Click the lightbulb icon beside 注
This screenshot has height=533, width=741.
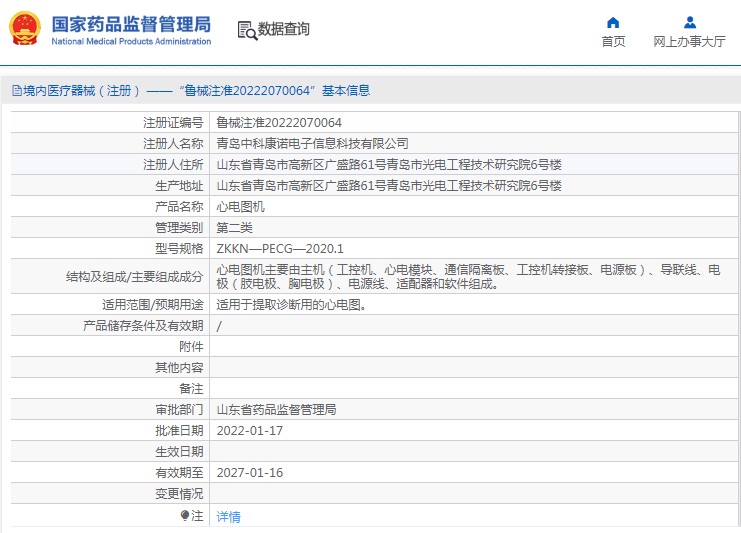click(185, 515)
